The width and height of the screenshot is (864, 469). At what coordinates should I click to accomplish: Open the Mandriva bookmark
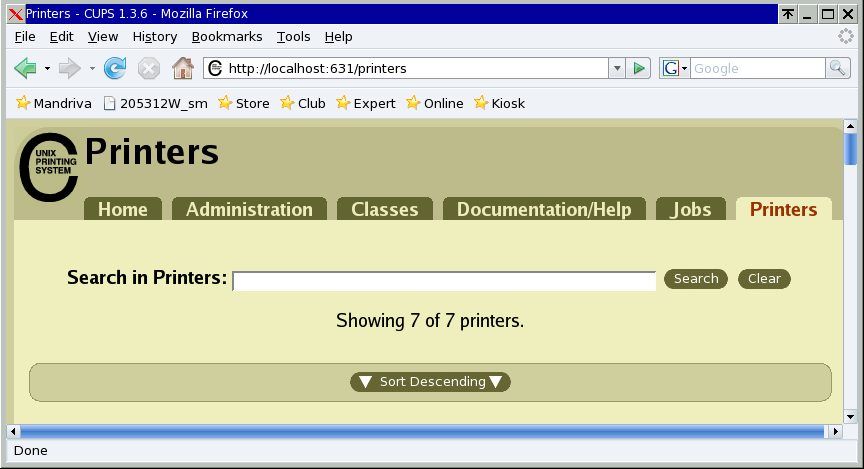pyautogui.click(x=53, y=103)
